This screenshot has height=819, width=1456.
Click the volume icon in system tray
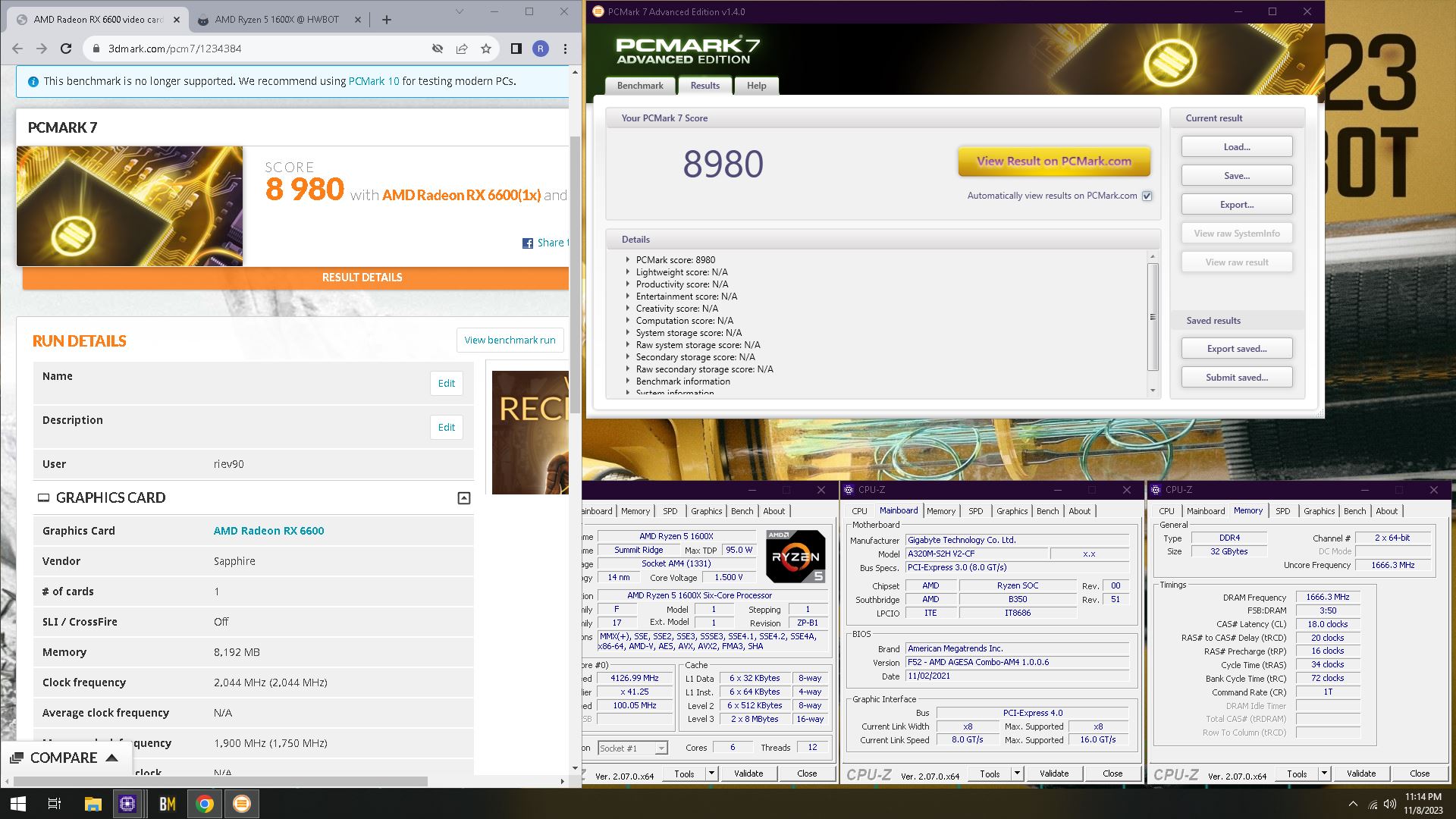(1390, 804)
